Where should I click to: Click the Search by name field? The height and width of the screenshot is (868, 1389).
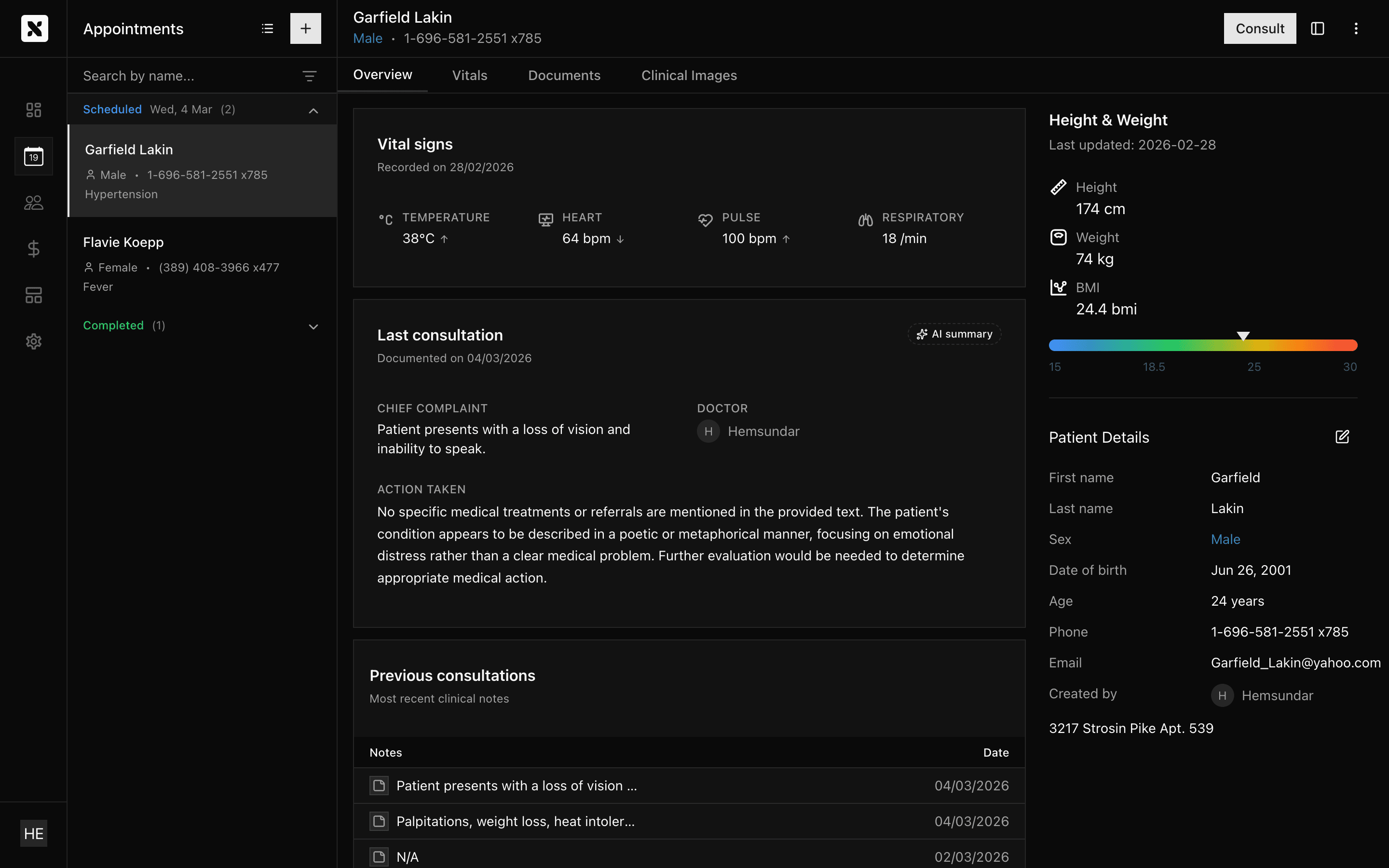click(x=184, y=76)
